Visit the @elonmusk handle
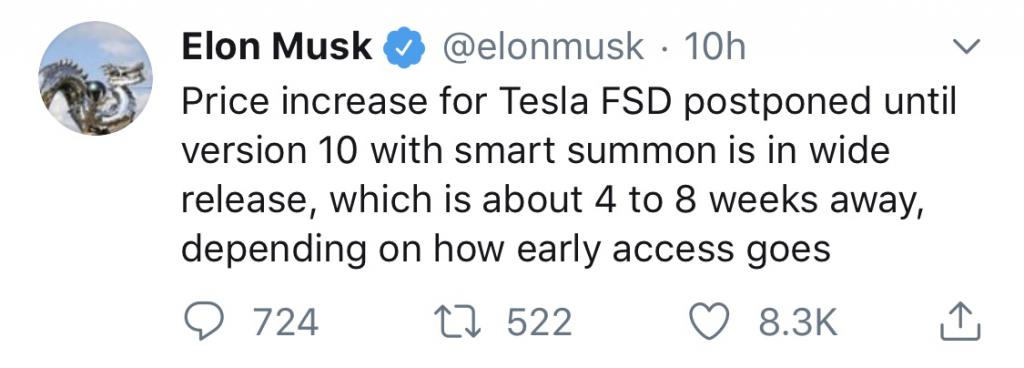The image size is (1024, 368). [x=543, y=48]
